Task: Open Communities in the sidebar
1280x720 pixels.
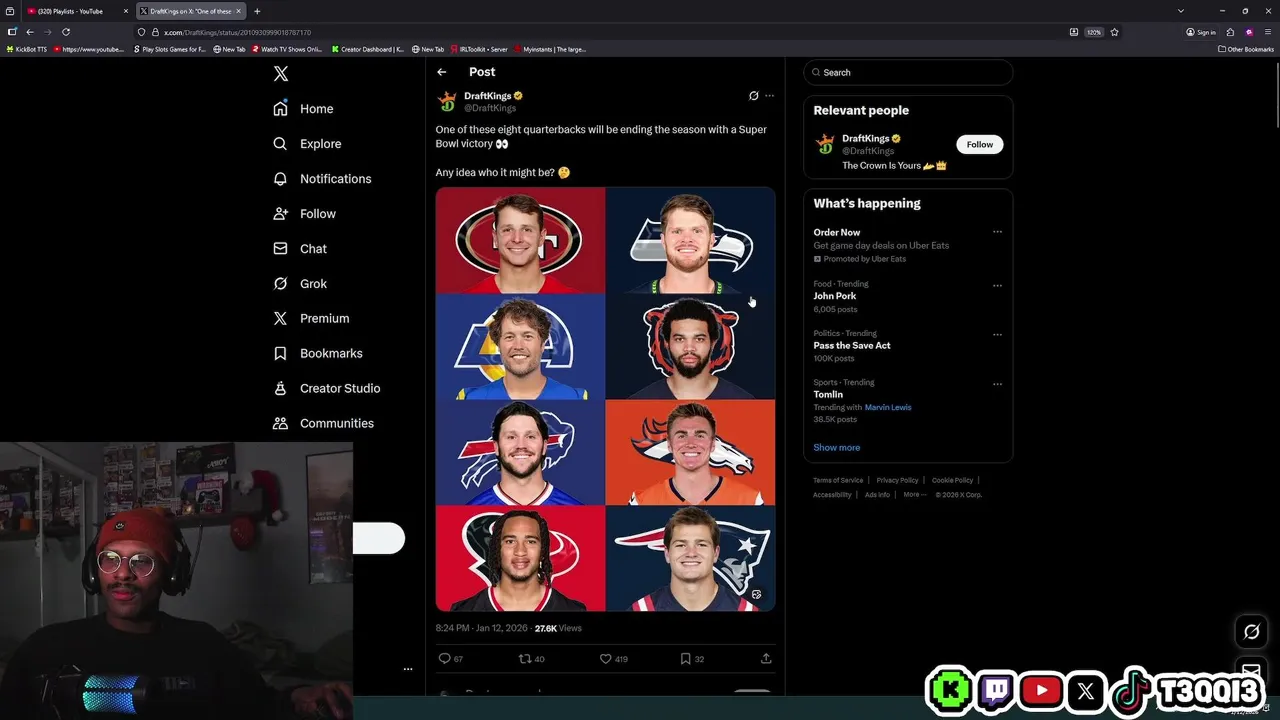Action: click(x=324, y=424)
